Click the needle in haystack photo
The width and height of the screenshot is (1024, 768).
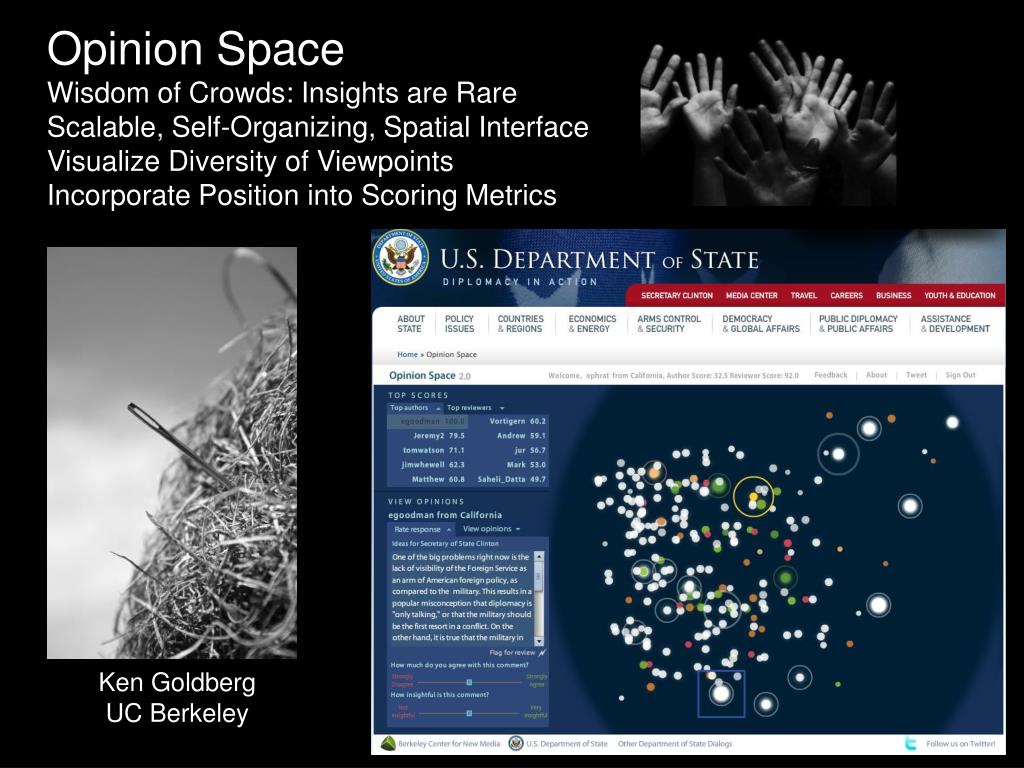(x=172, y=453)
